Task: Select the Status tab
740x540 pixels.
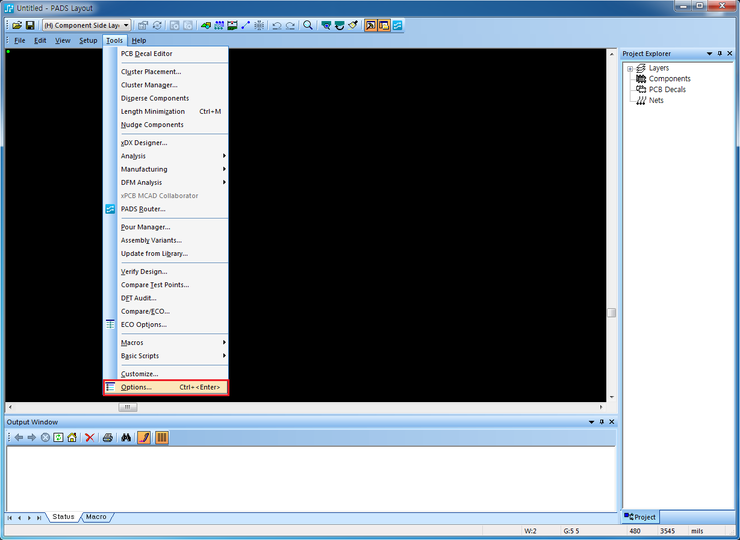Action: (63, 517)
